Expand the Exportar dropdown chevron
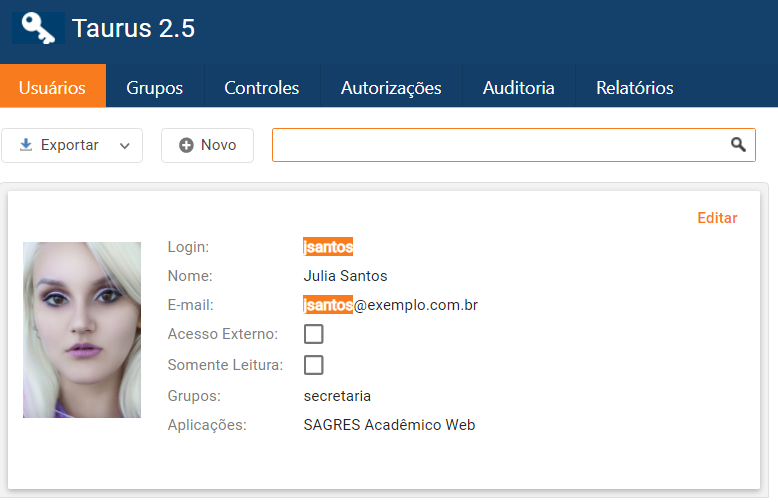The height and width of the screenshot is (502, 778). click(125, 146)
